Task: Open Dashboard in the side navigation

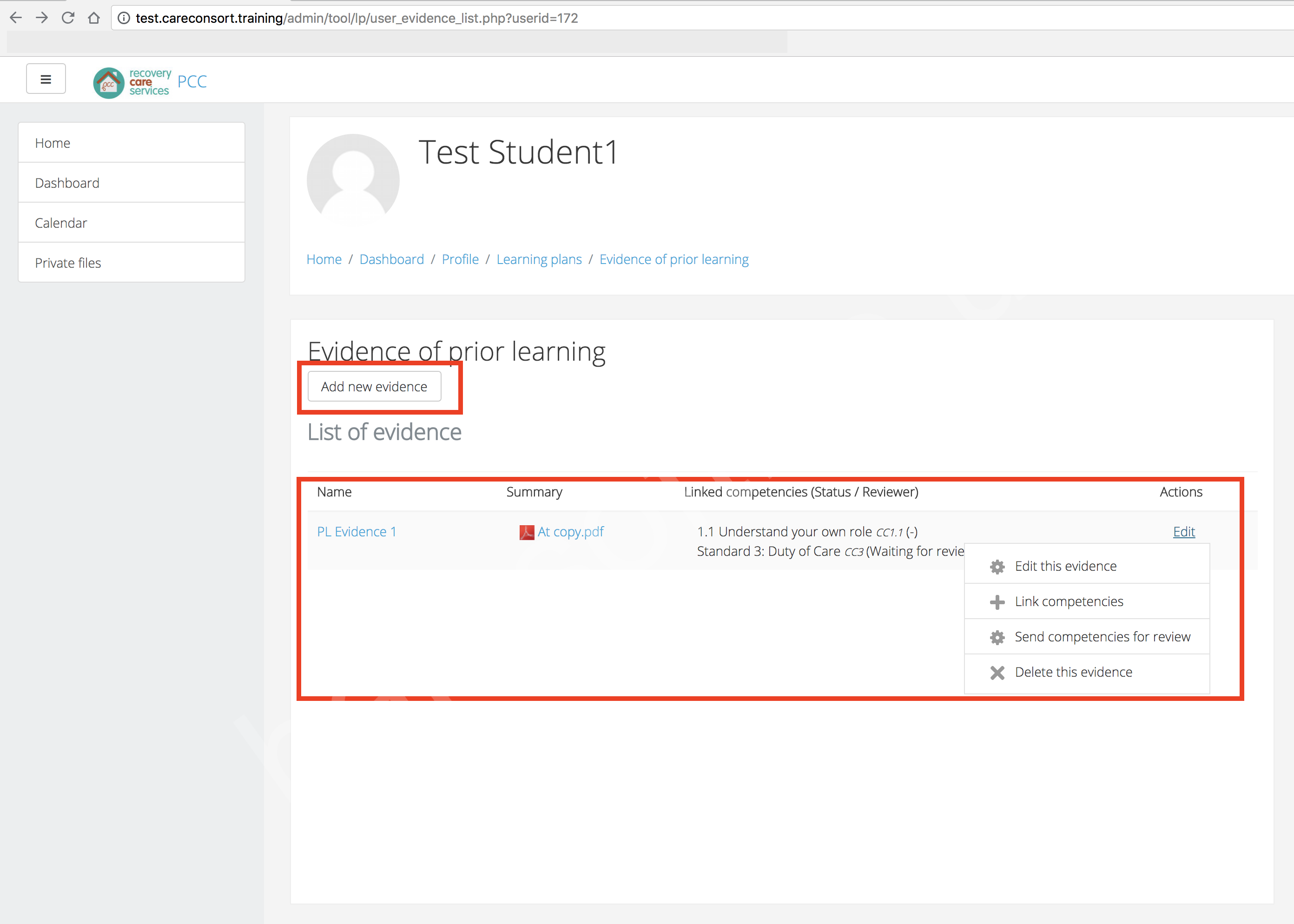Action: coord(132,183)
